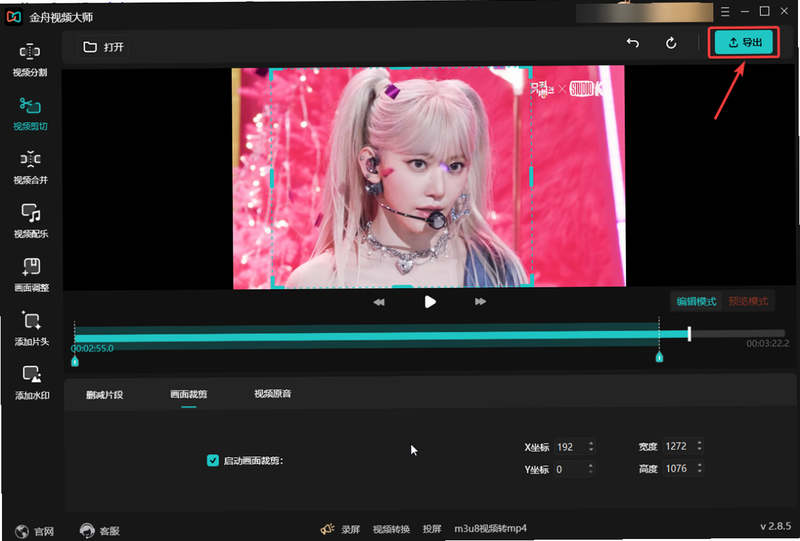The image size is (800, 541).
Task: Open the hamburger menu in title bar
Action: [x=725, y=12]
